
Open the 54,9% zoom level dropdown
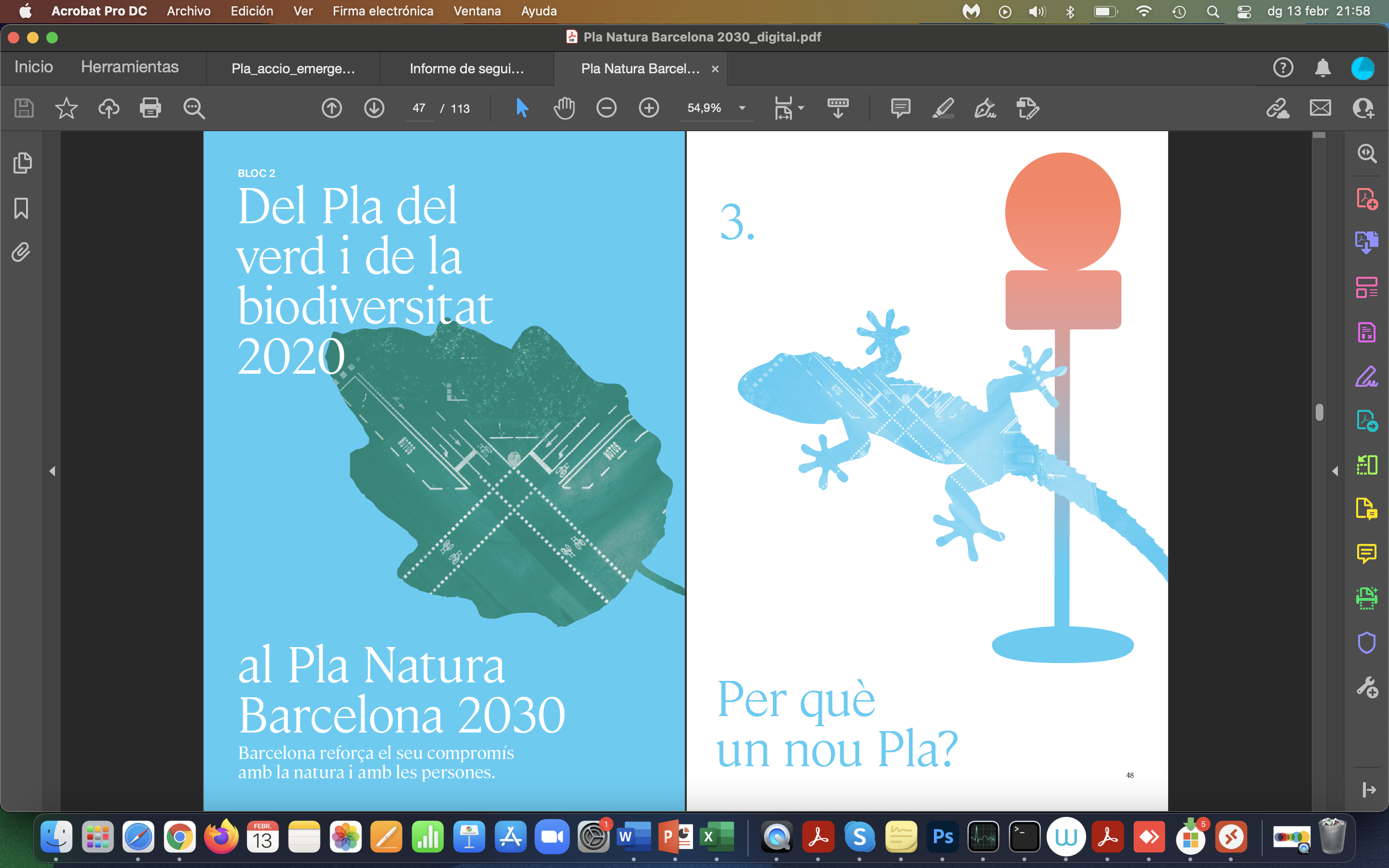[x=742, y=108]
